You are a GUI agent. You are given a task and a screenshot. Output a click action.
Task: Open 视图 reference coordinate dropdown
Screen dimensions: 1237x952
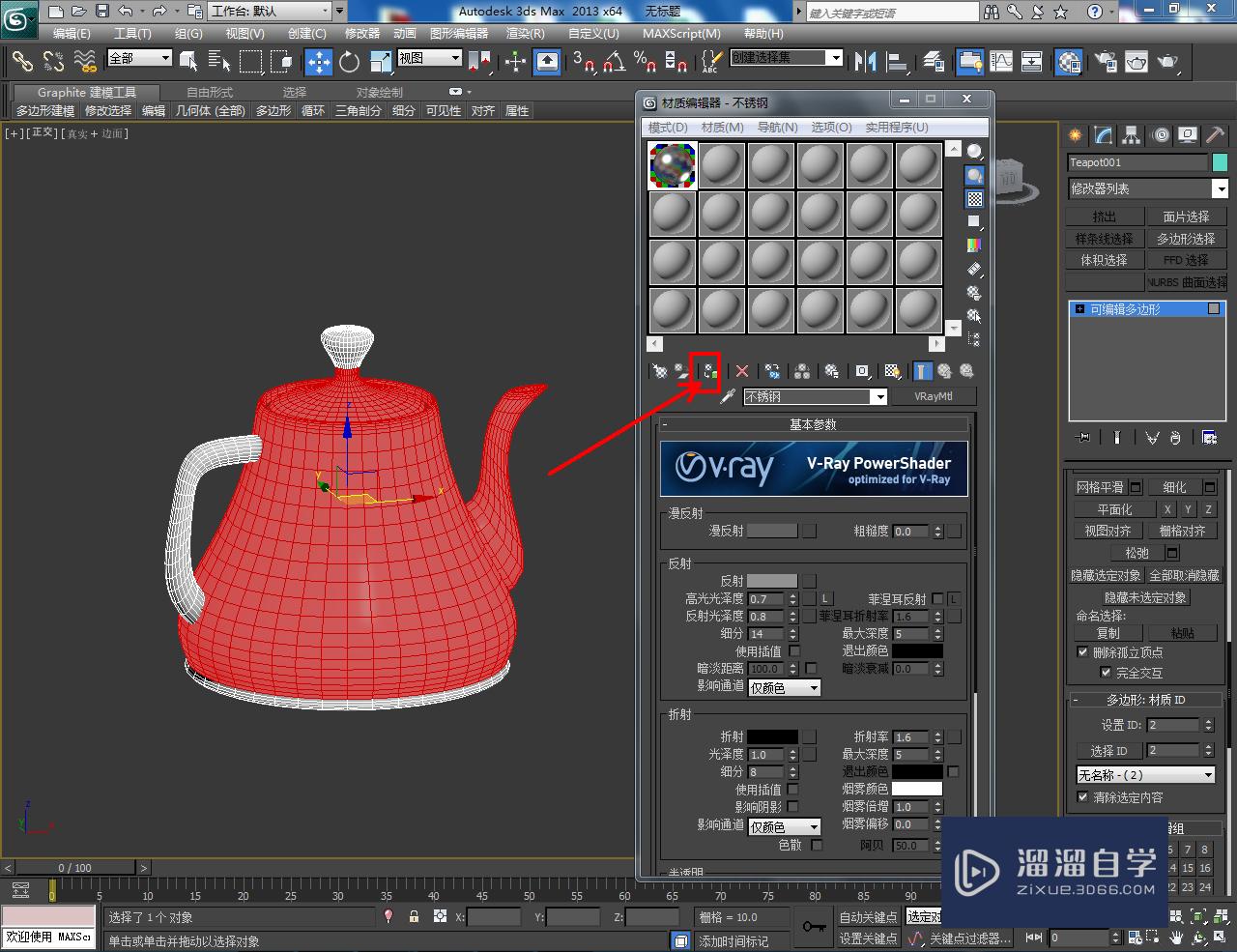point(430,58)
